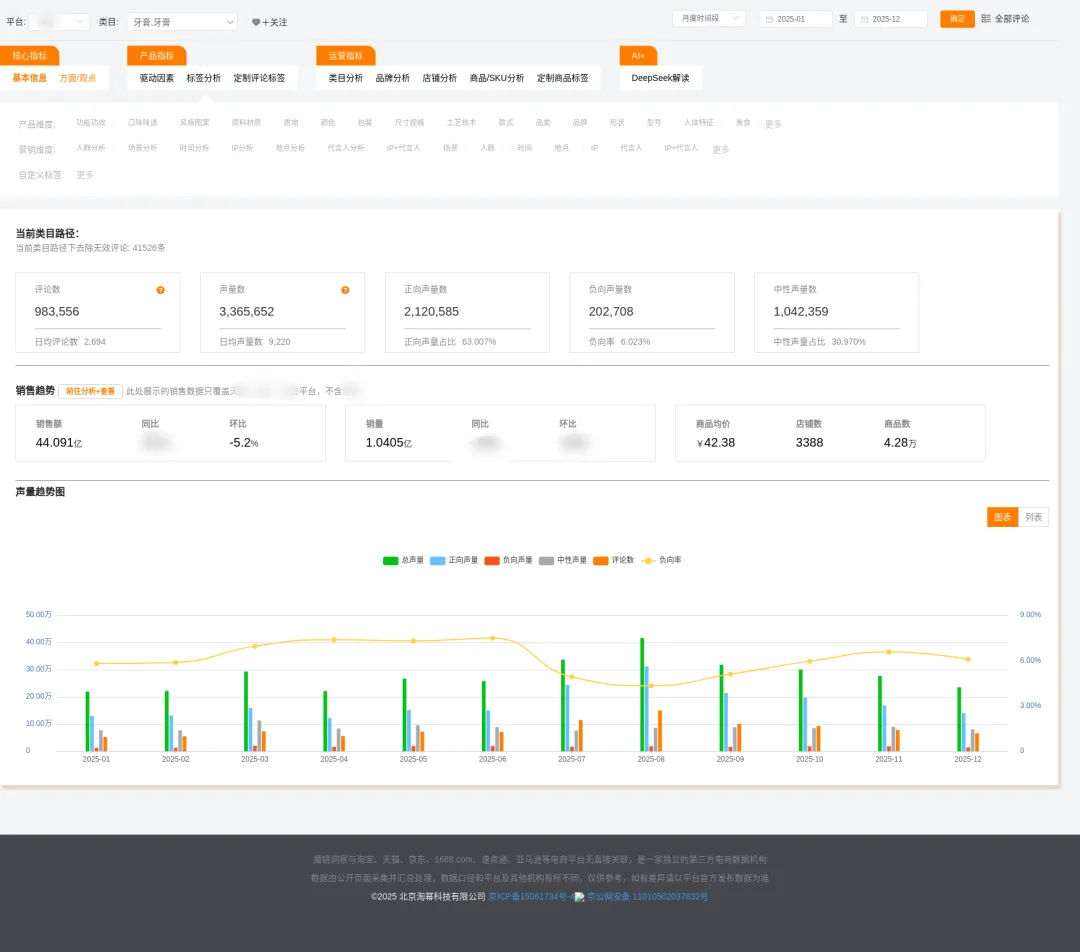Expand 更多 in the 营销维度 row
Viewport: 1080px width, 952px height.
pyautogui.click(x=720, y=149)
